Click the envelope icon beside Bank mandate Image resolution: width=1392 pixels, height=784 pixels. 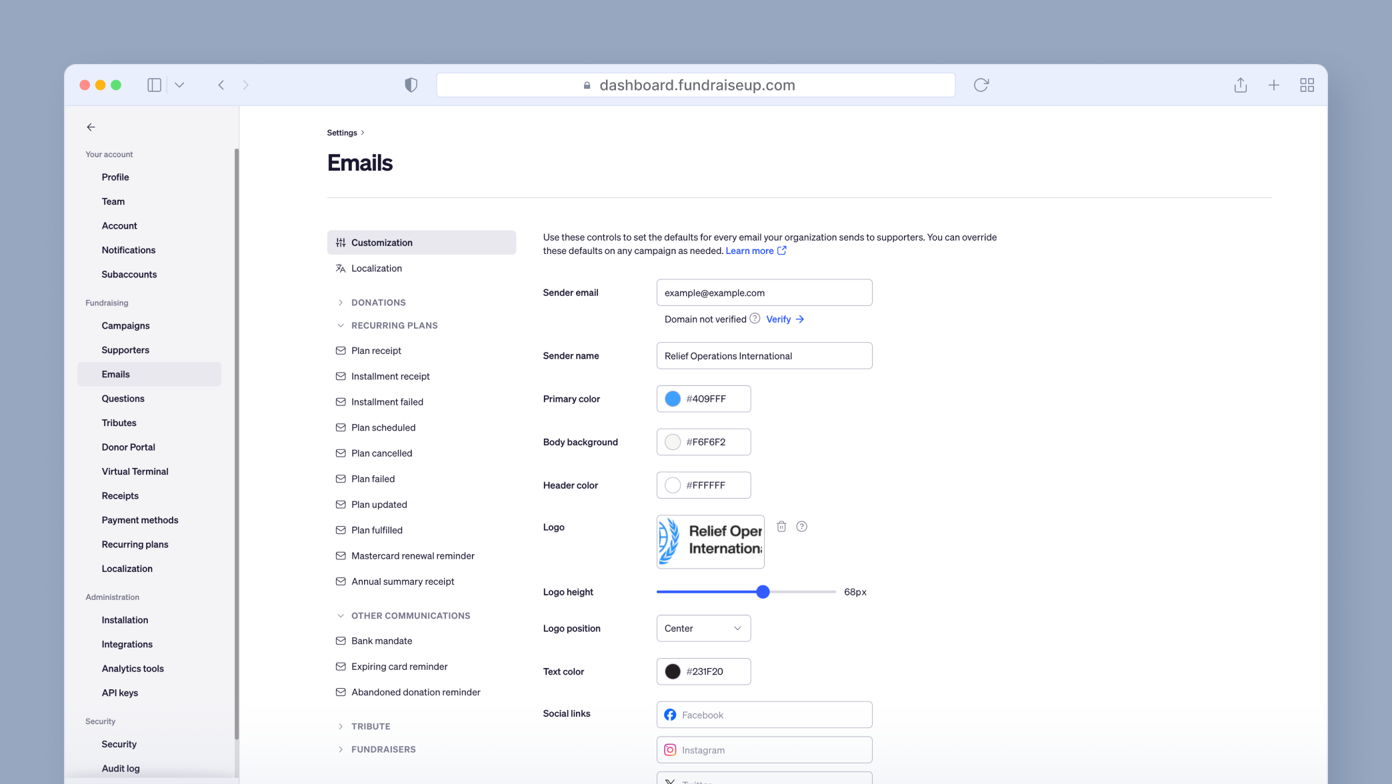341,640
